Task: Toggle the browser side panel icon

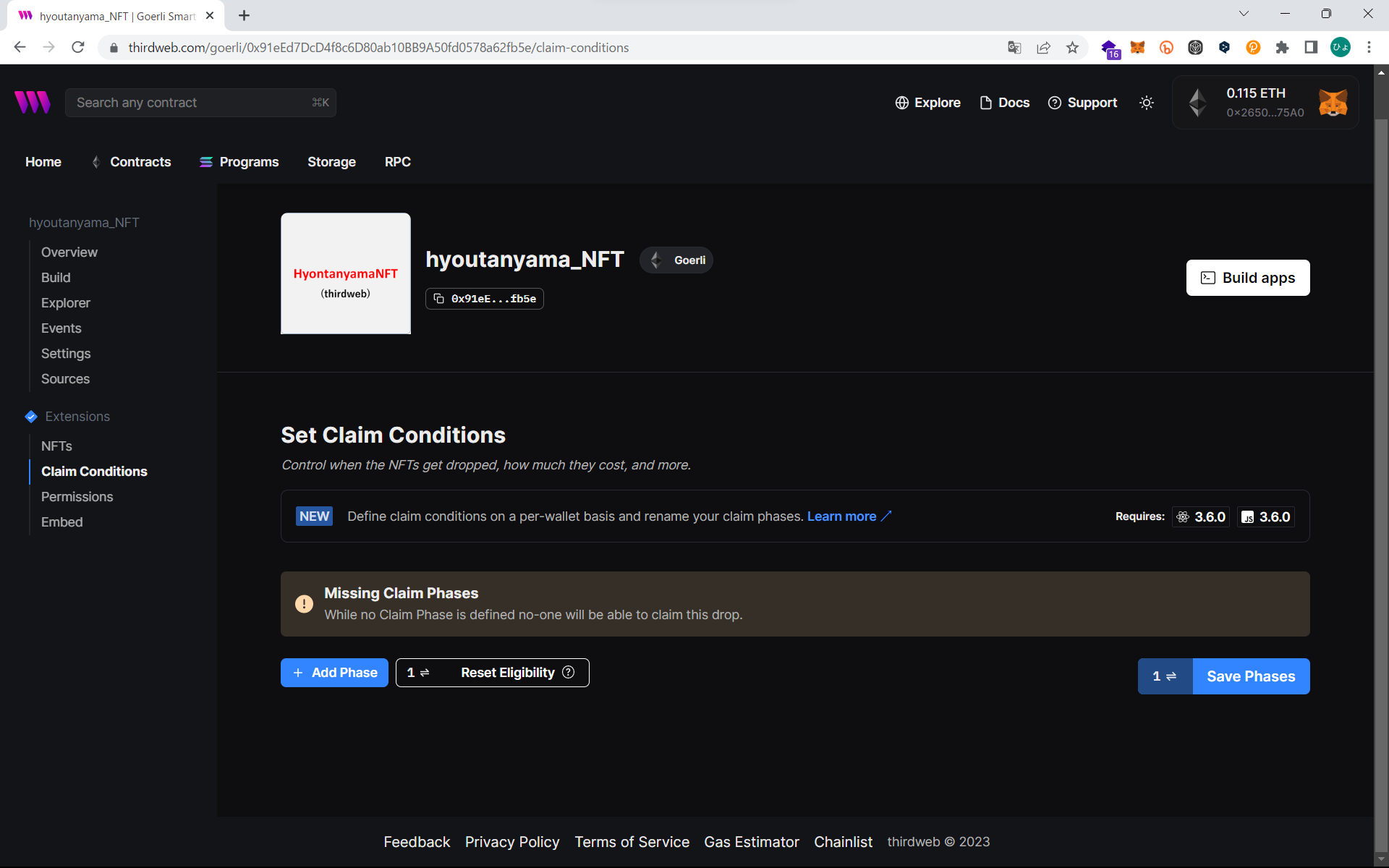Action: click(1311, 48)
